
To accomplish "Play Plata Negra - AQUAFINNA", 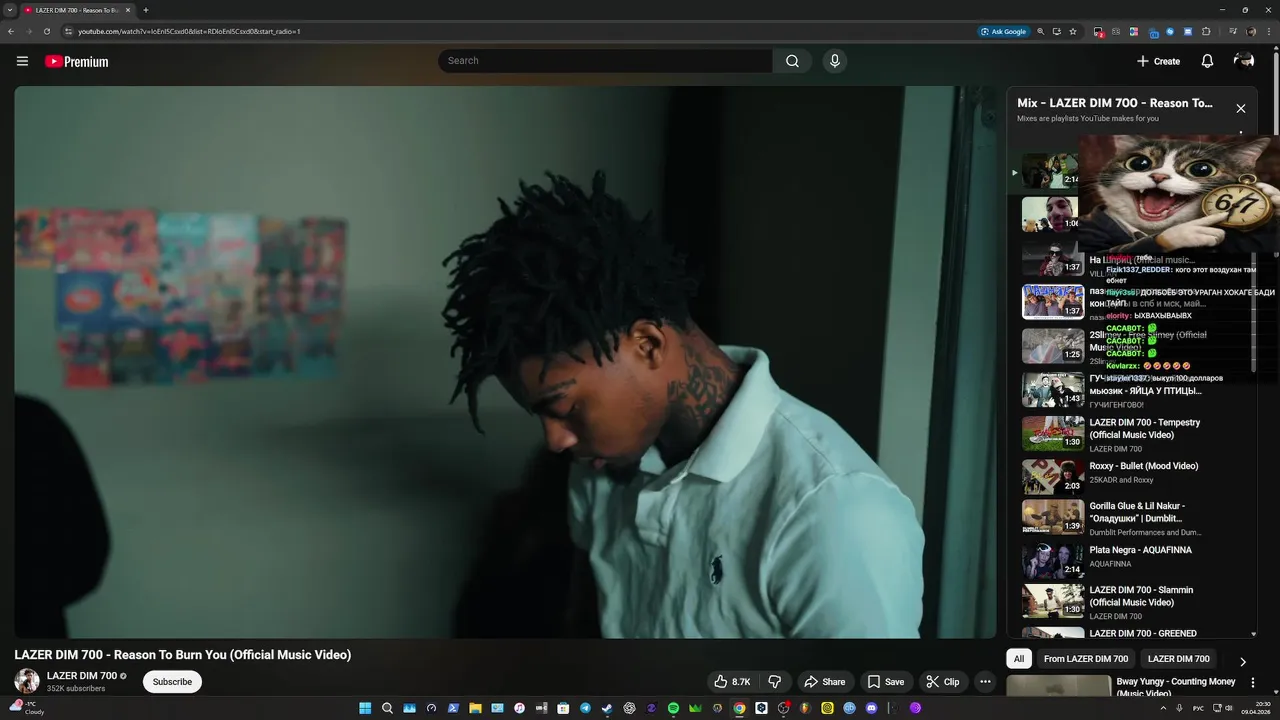I will (x=1131, y=561).
